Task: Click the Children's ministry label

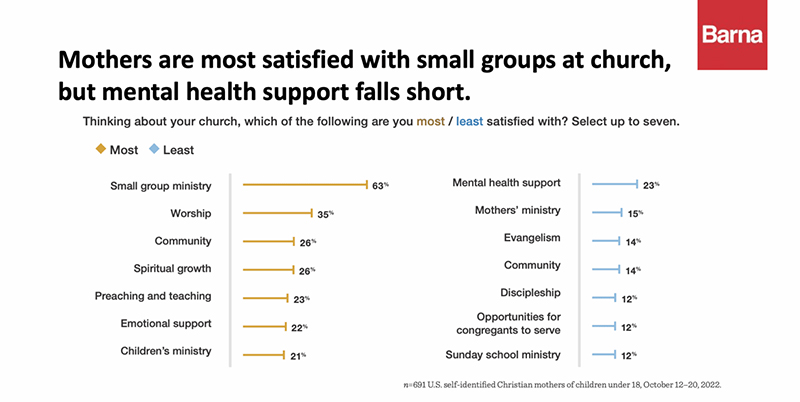Action: tap(165, 352)
